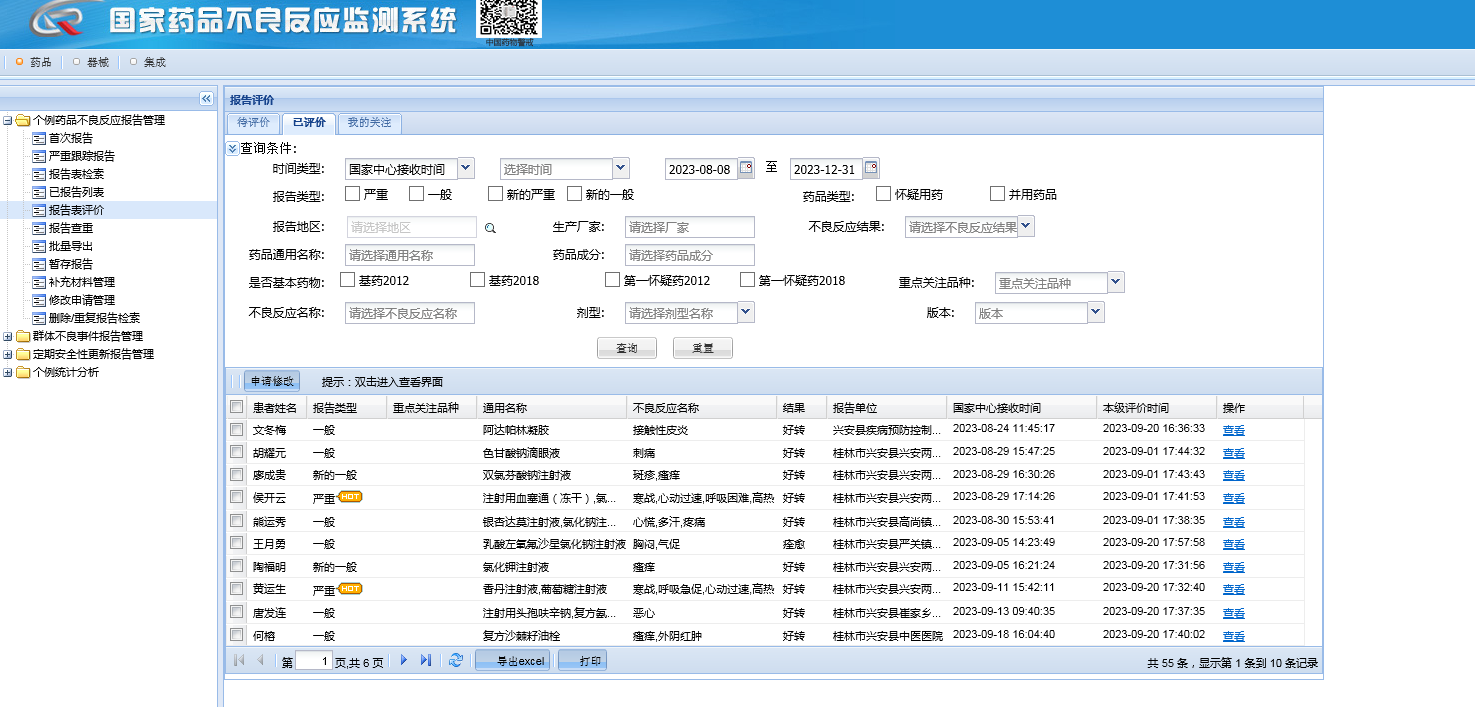The image size is (1475, 707).
Task: Tick the 基药2018 checkbox
Action: click(x=477, y=280)
